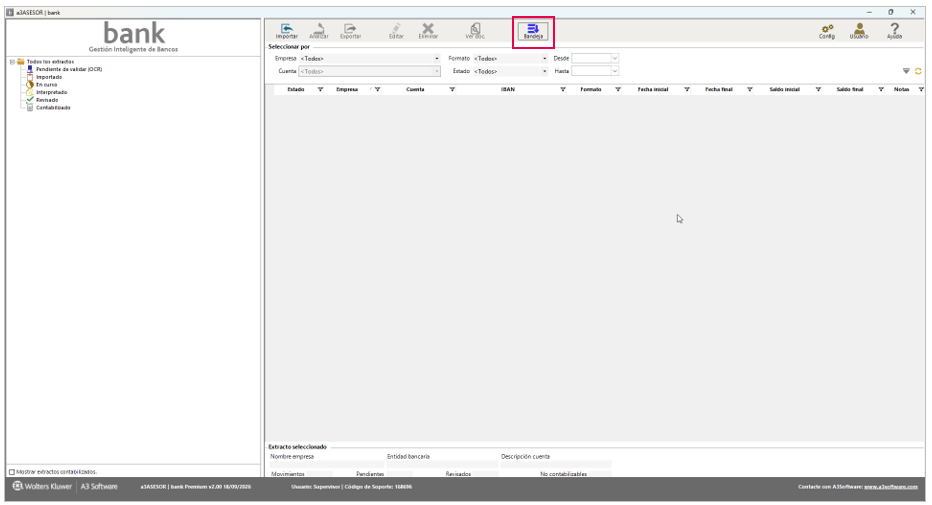The width and height of the screenshot is (932, 505).
Task: Open the Ayuda help icon
Action: 895,31
